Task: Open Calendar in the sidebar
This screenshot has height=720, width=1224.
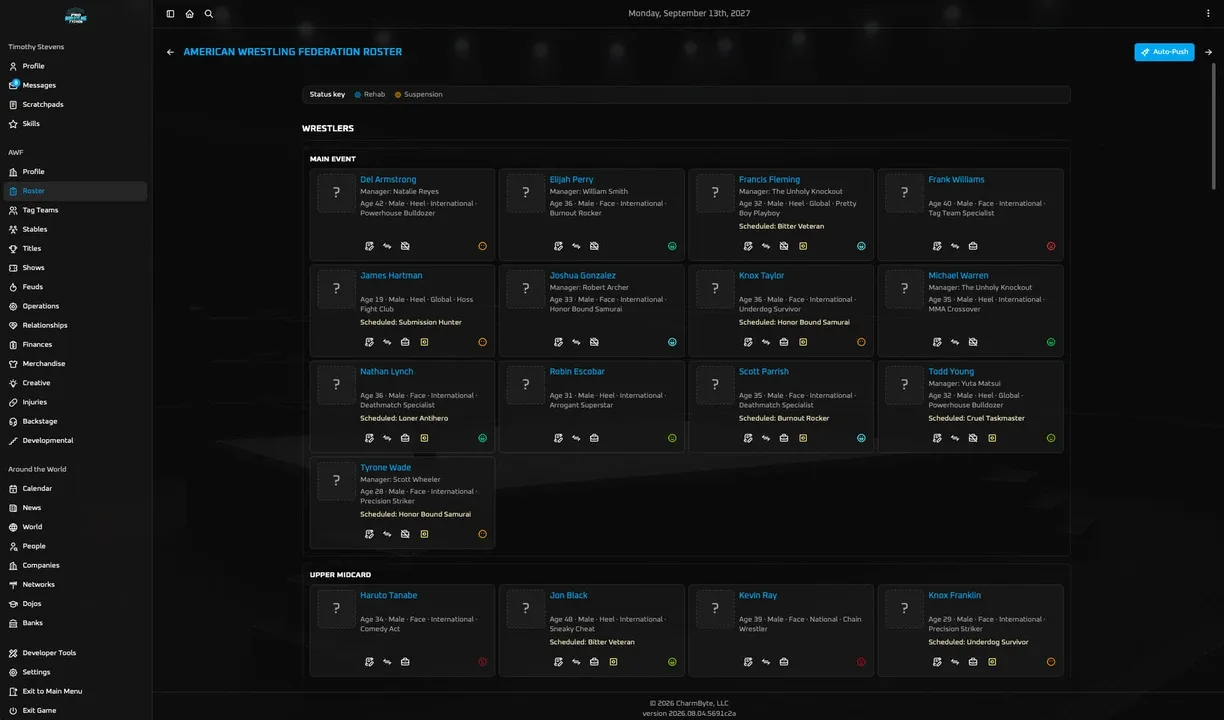Action: [75, 488]
